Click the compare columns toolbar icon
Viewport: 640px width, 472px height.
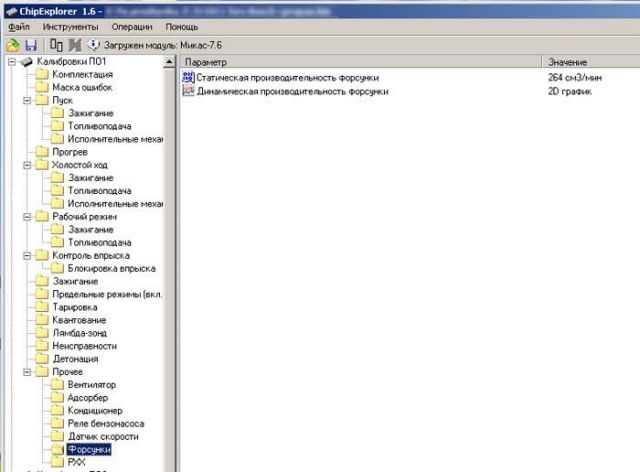(x=55, y=46)
